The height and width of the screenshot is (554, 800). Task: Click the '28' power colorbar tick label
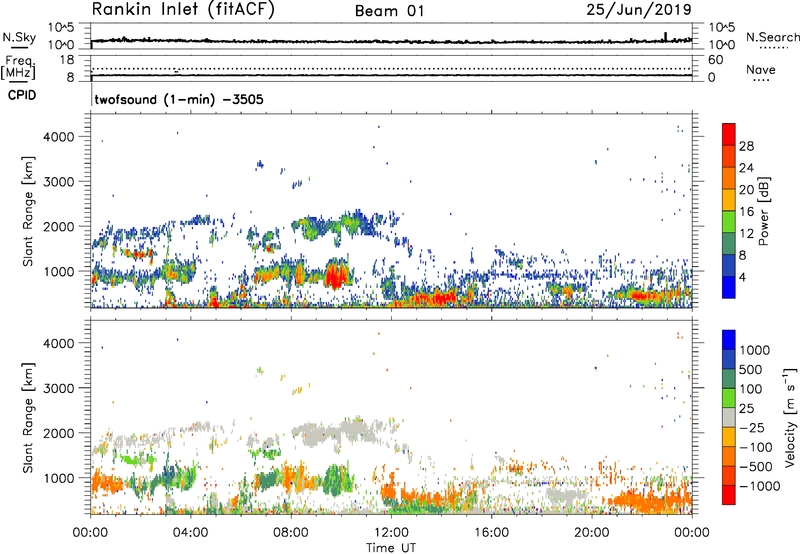tap(746, 146)
